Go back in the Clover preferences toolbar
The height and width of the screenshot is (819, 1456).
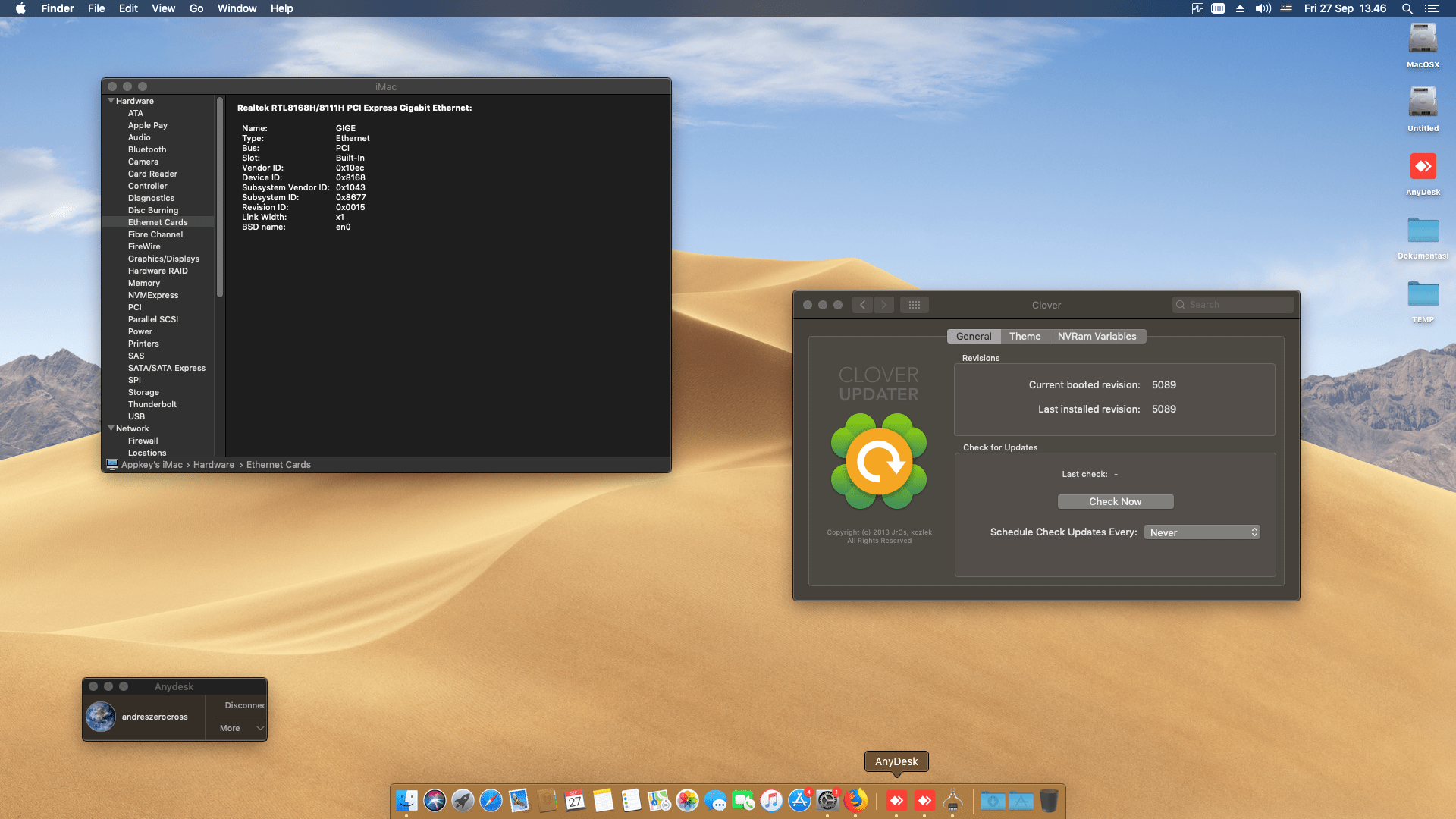pos(862,305)
